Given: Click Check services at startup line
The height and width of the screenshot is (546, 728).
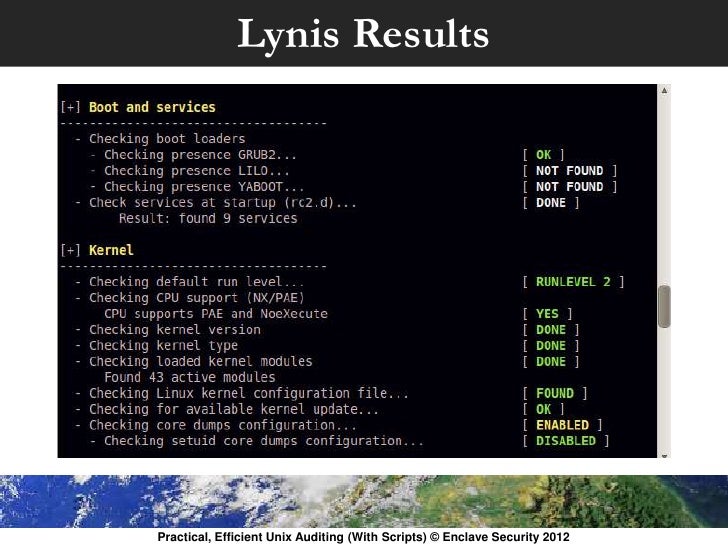Looking at the screenshot, I should click(216, 202).
